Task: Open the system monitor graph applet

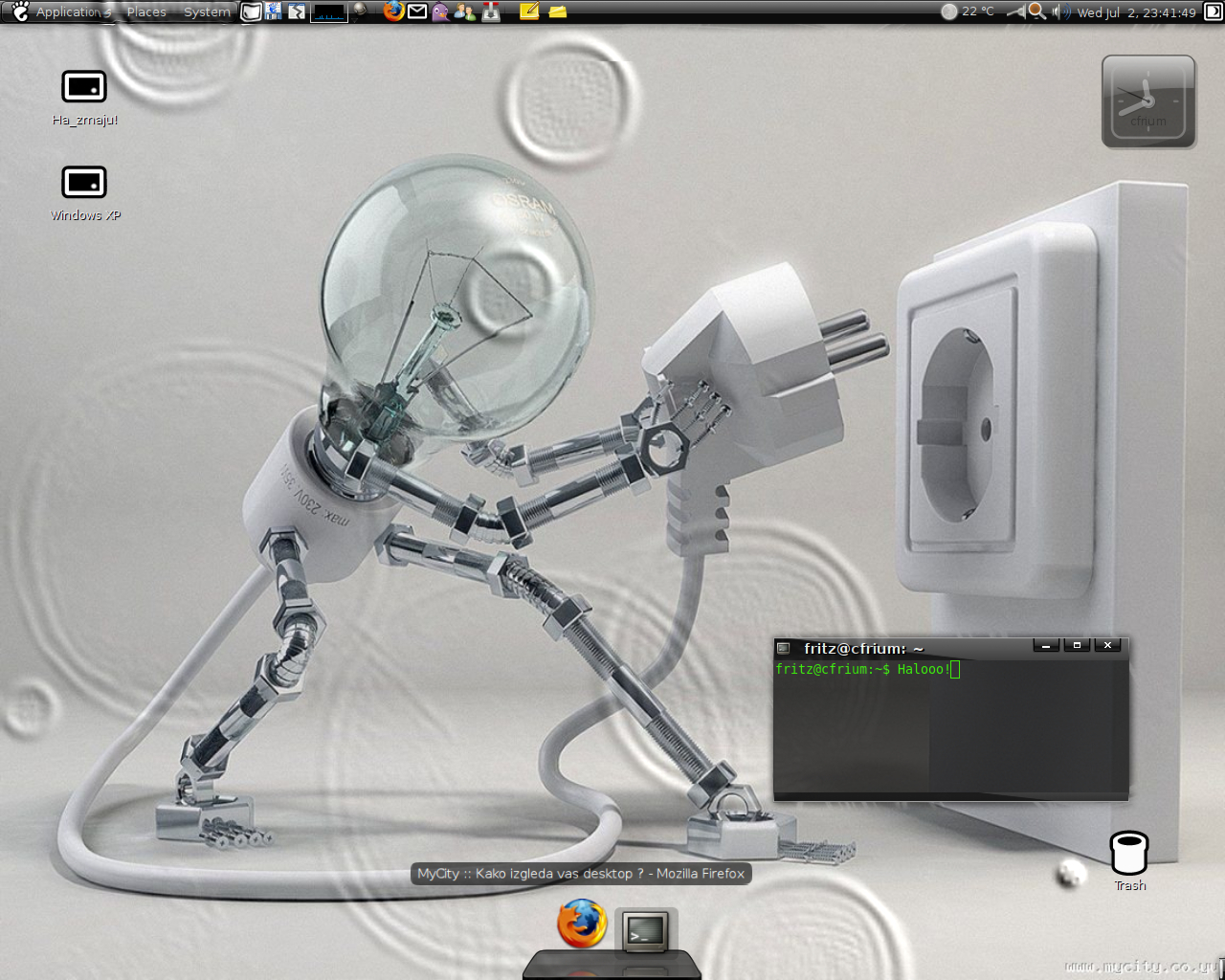Action: (x=328, y=12)
